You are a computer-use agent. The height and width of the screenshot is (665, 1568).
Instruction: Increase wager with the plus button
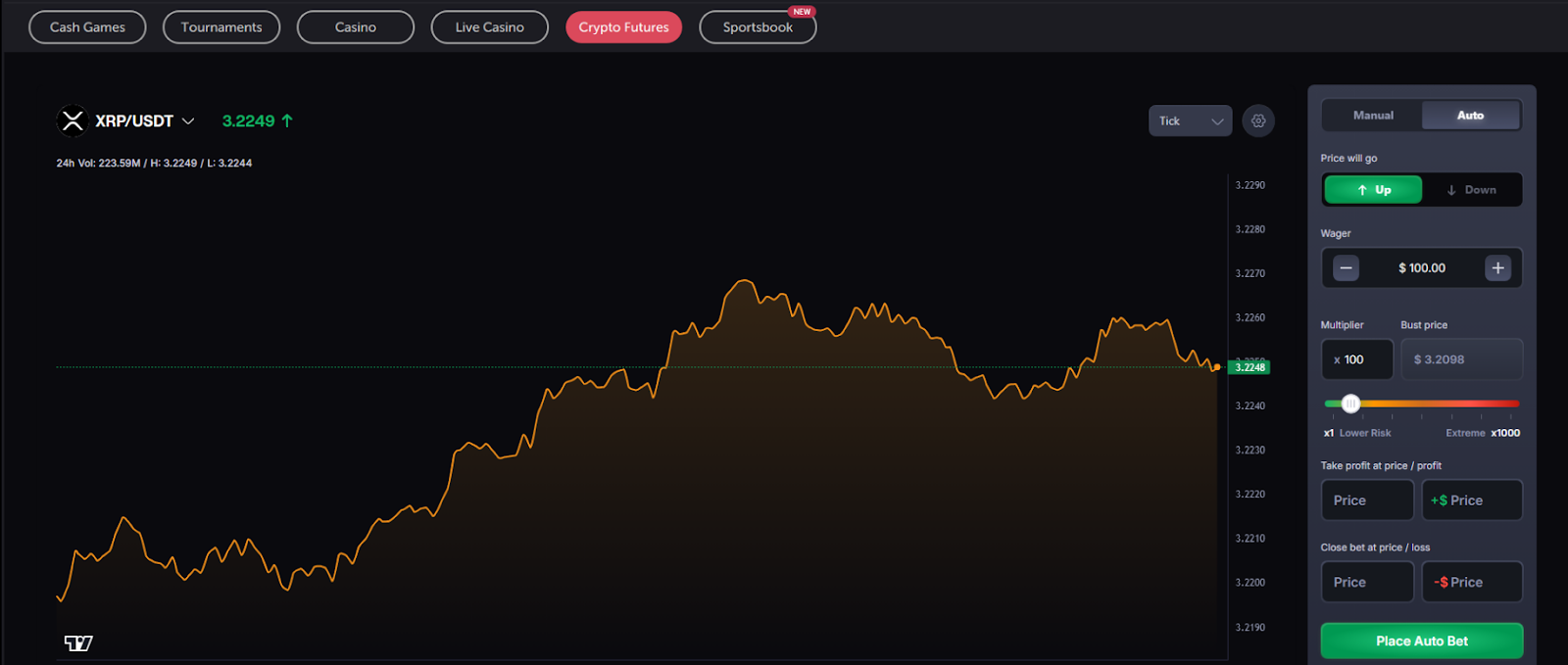(1497, 267)
